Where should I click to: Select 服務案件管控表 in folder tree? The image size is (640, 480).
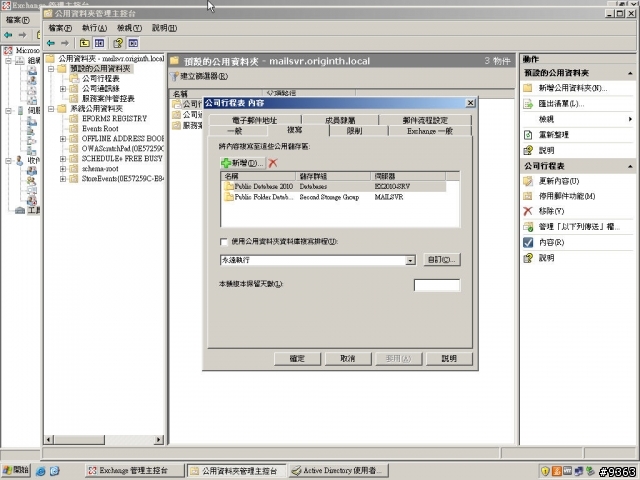pyautogui.click(x=108, y=99)
